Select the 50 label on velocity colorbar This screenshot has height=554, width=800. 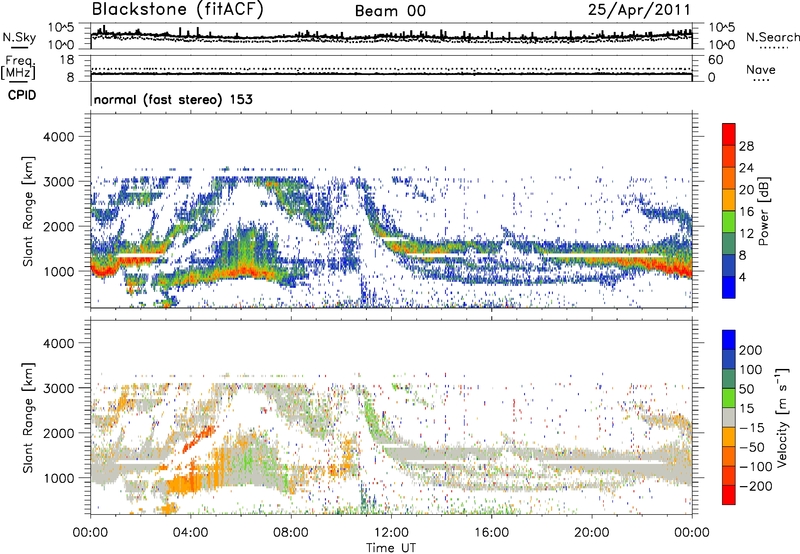[746, 389]
